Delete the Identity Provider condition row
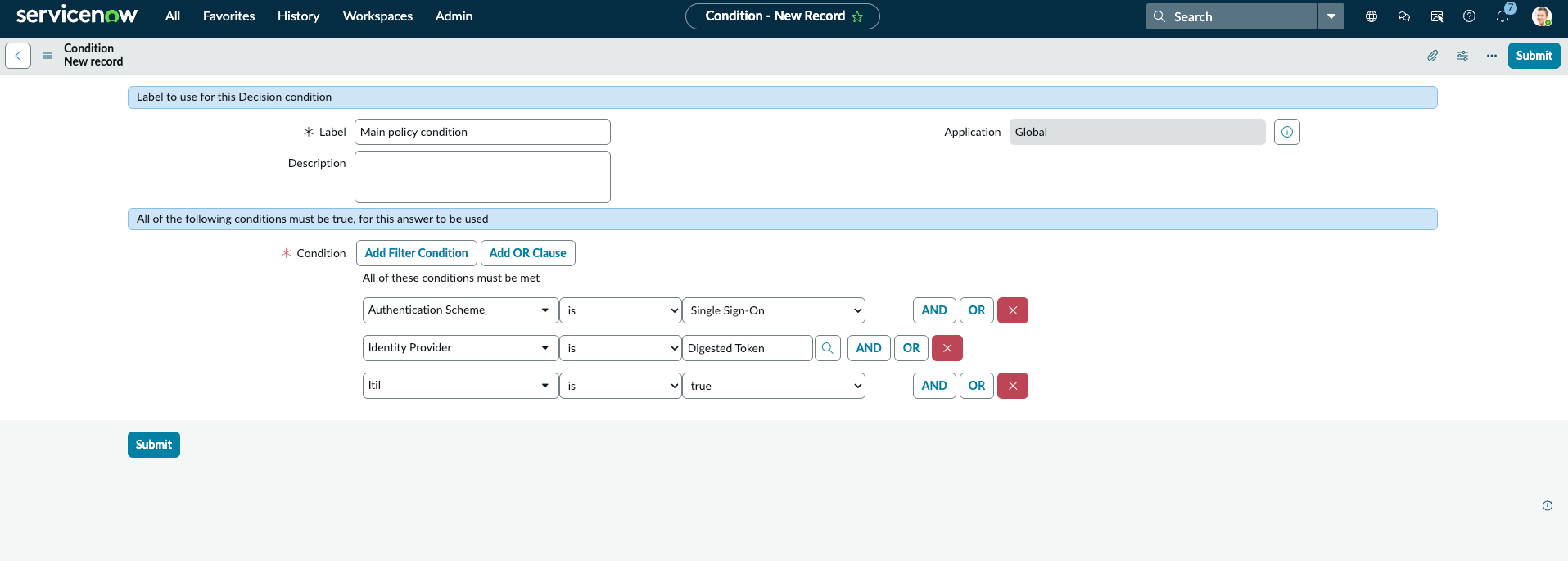The height and width of the screenshot is (561, 1568). click(947, 348)
